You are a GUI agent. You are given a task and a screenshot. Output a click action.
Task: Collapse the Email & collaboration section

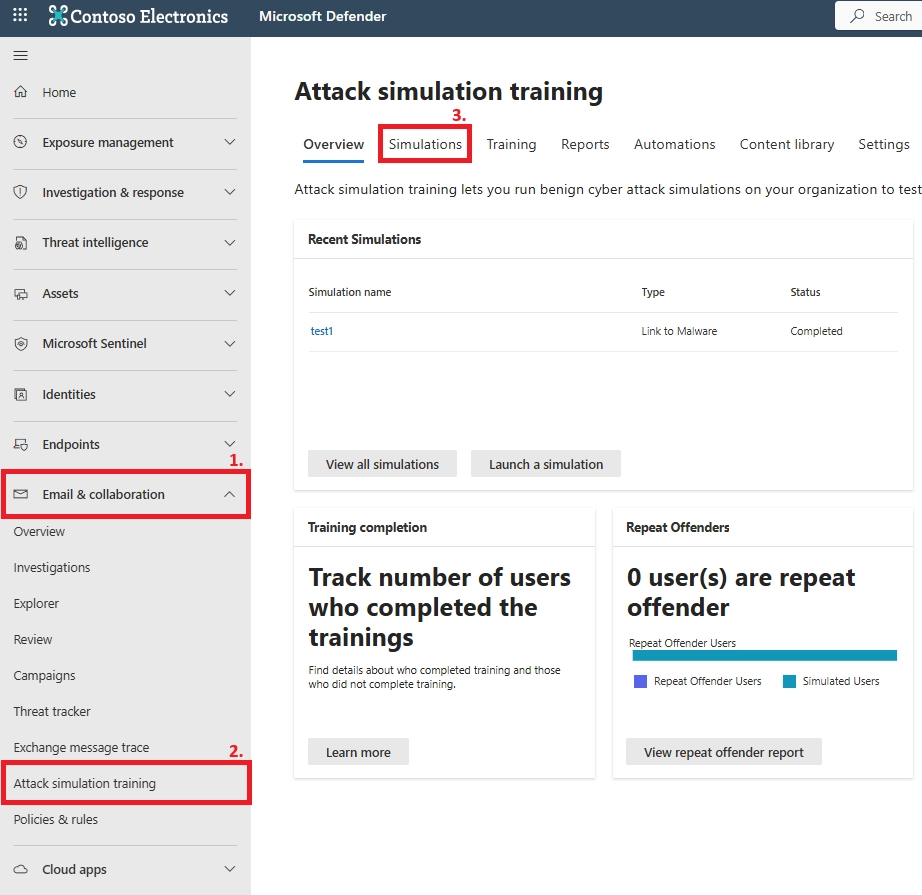click(228, 494)
